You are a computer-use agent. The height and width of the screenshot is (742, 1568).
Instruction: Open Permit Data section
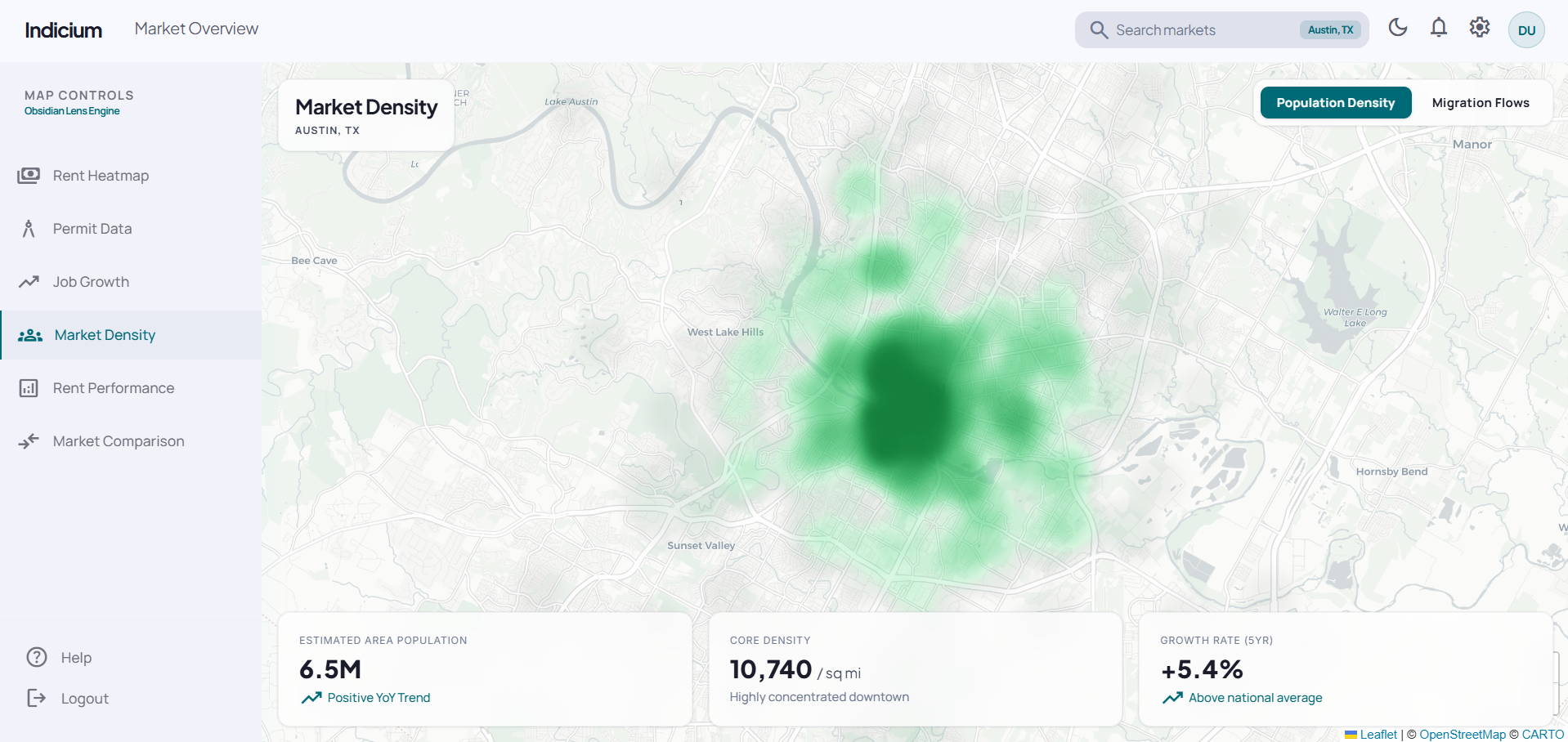tap(131, 229)
